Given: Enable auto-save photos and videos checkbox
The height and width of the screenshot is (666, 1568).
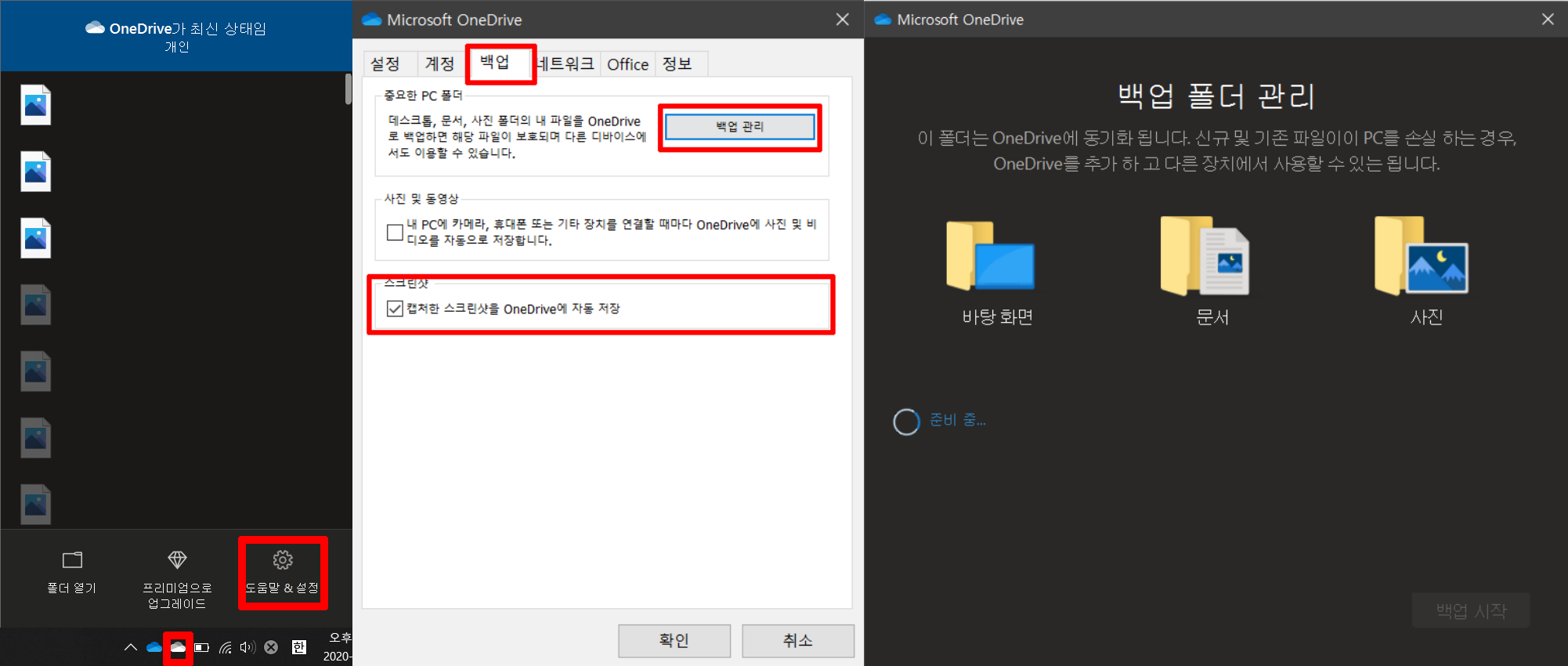Looking at the screenshot, I should (x=395, y=232).
